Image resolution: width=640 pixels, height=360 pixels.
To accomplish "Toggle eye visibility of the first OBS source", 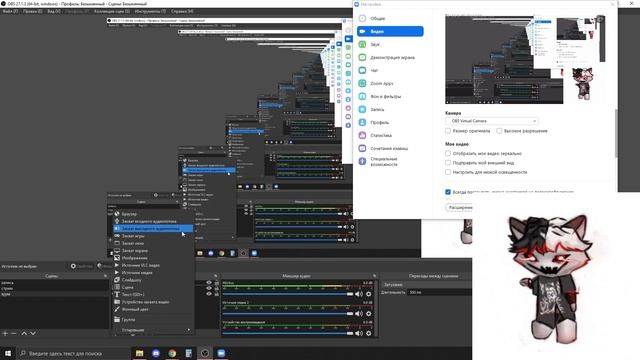I will (209, 282).
